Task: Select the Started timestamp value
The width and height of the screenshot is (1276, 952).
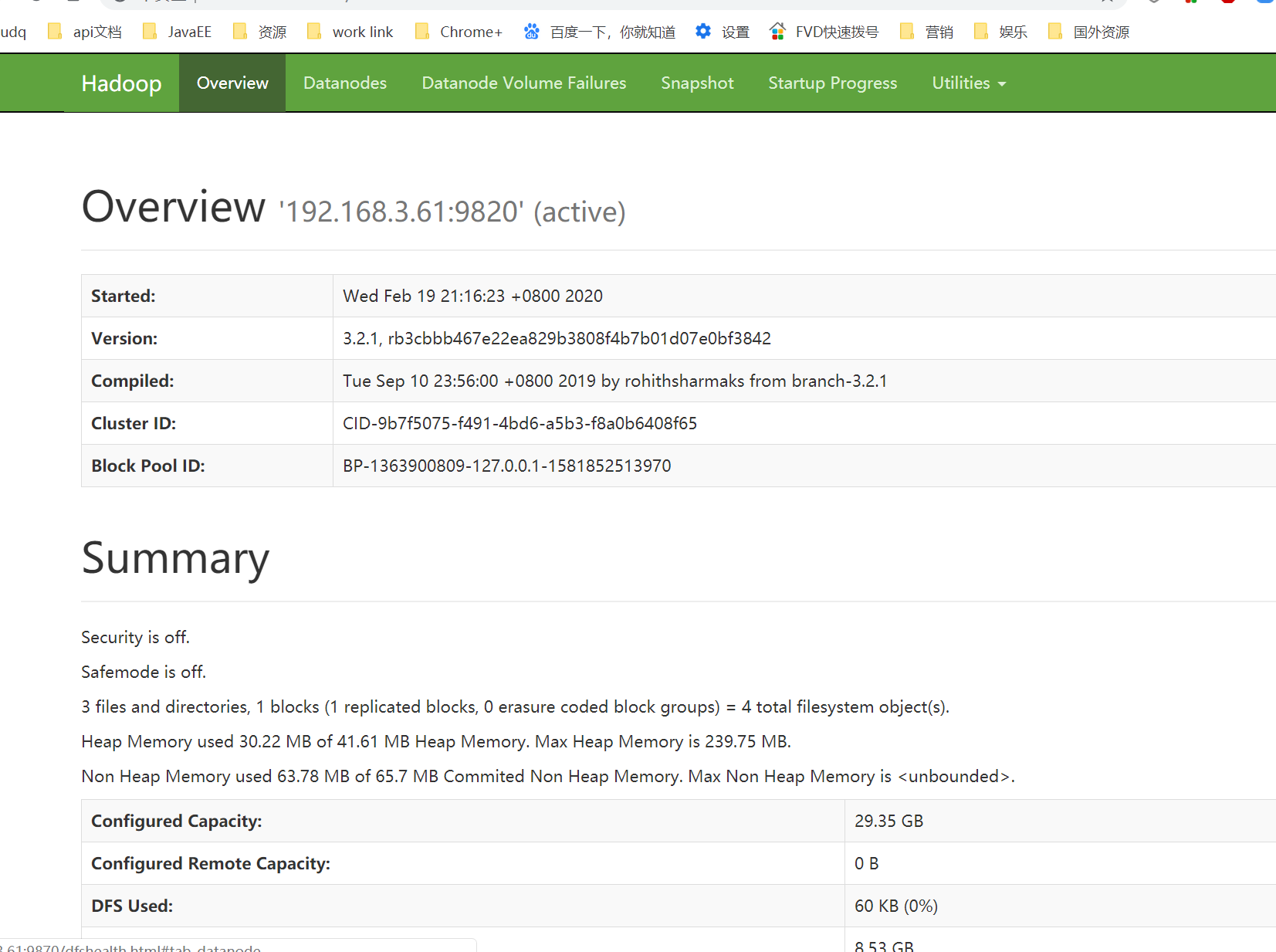Action: coord(472,296)
